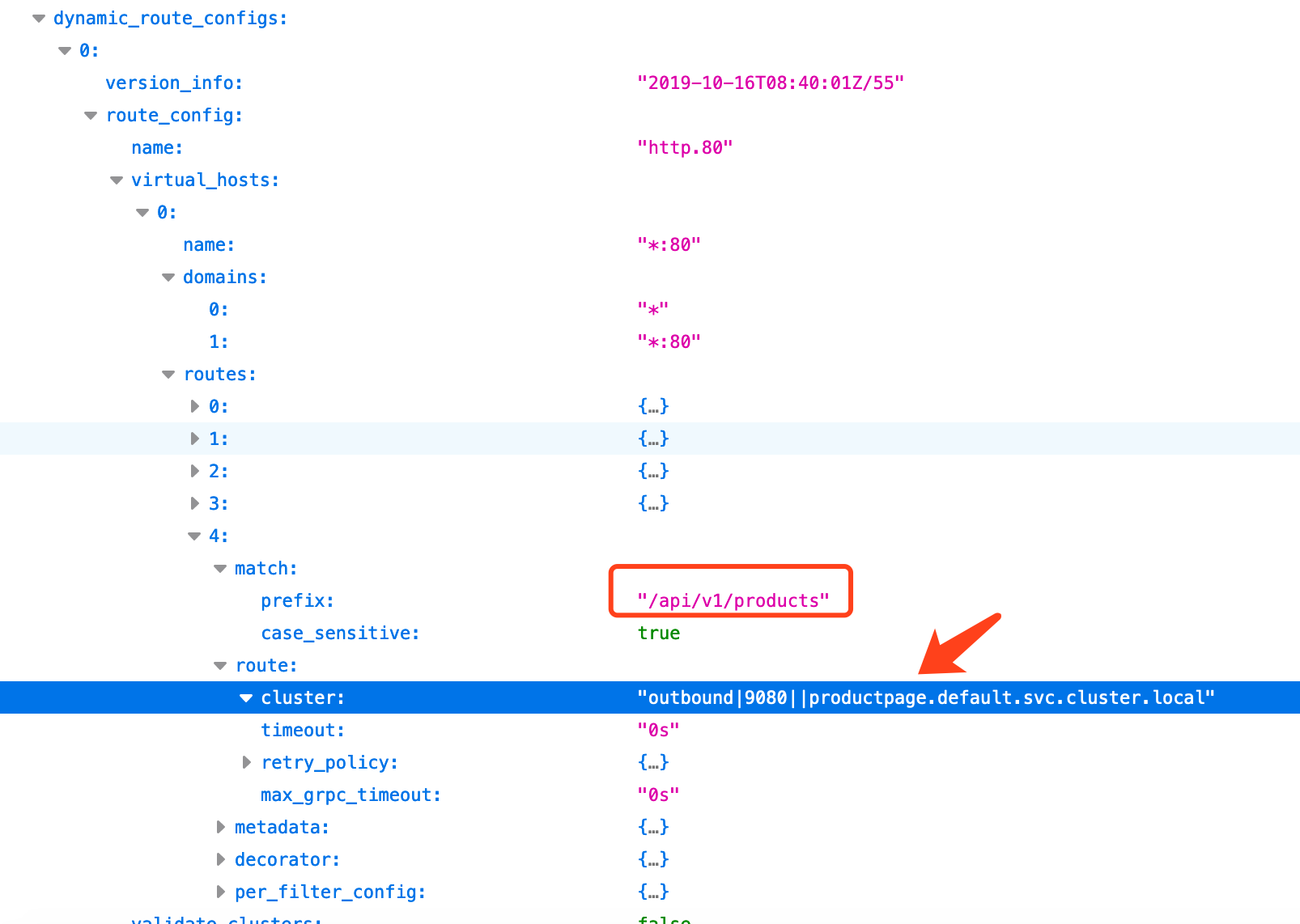Screen dimensions: 1300x924
Task: Click routes item 2 collapsed {…} value
Action: pos(653,471)
